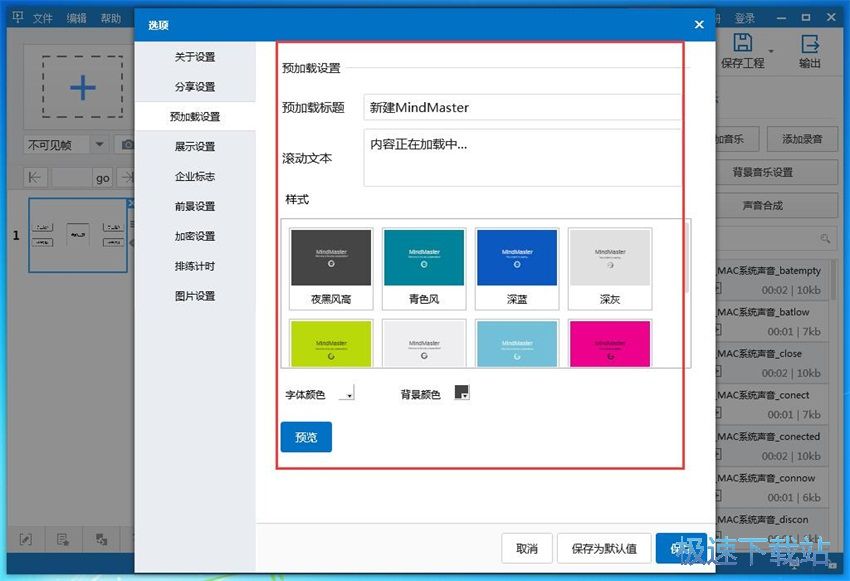
Task: Open the background color (背景颜色) picker
Action: point(462,392)
